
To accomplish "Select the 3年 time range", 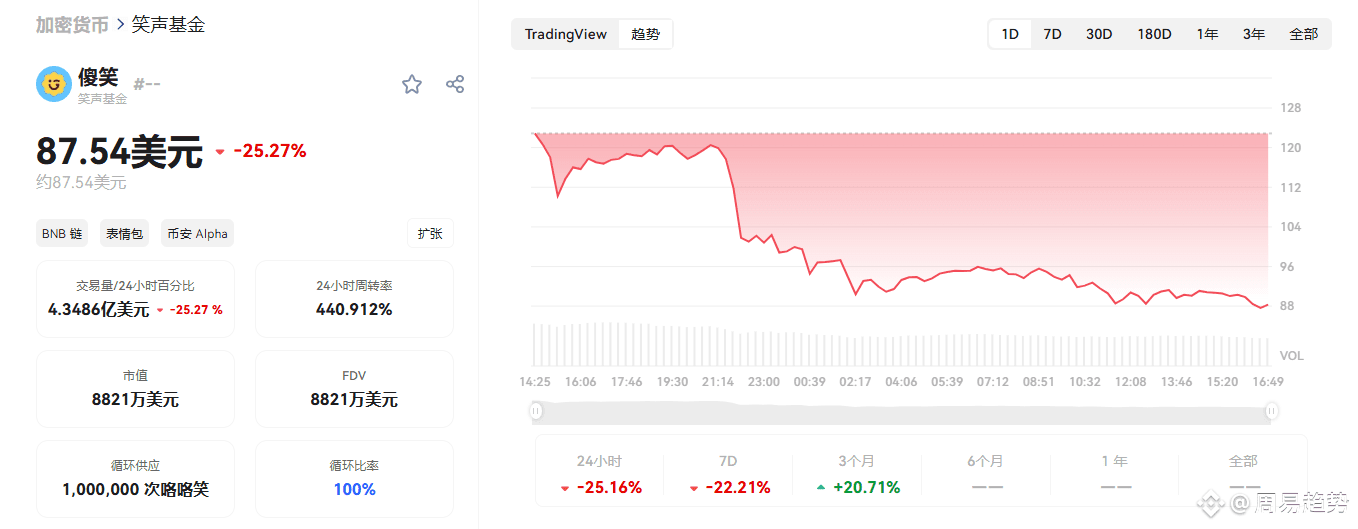I will pyautogui.click(x=1254, y=34).
